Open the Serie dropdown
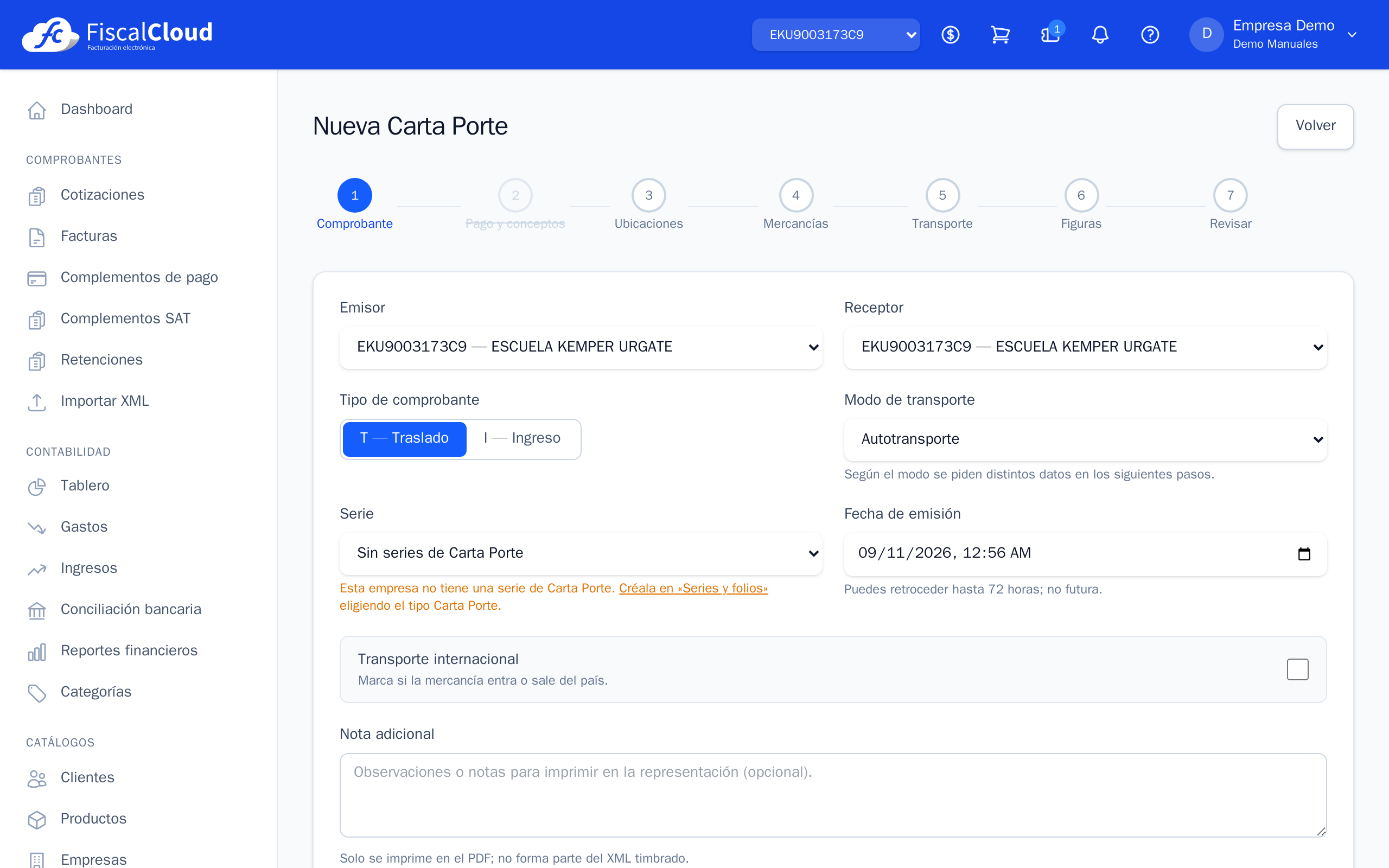1389x868 pixels. [x=581, y=553]
